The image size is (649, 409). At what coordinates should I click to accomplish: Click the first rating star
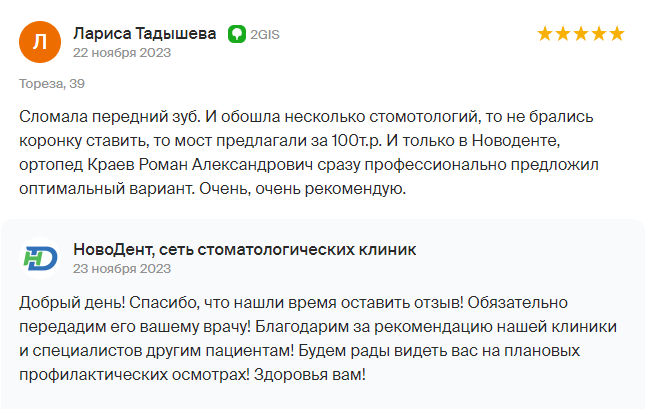[x=545, y=34]
